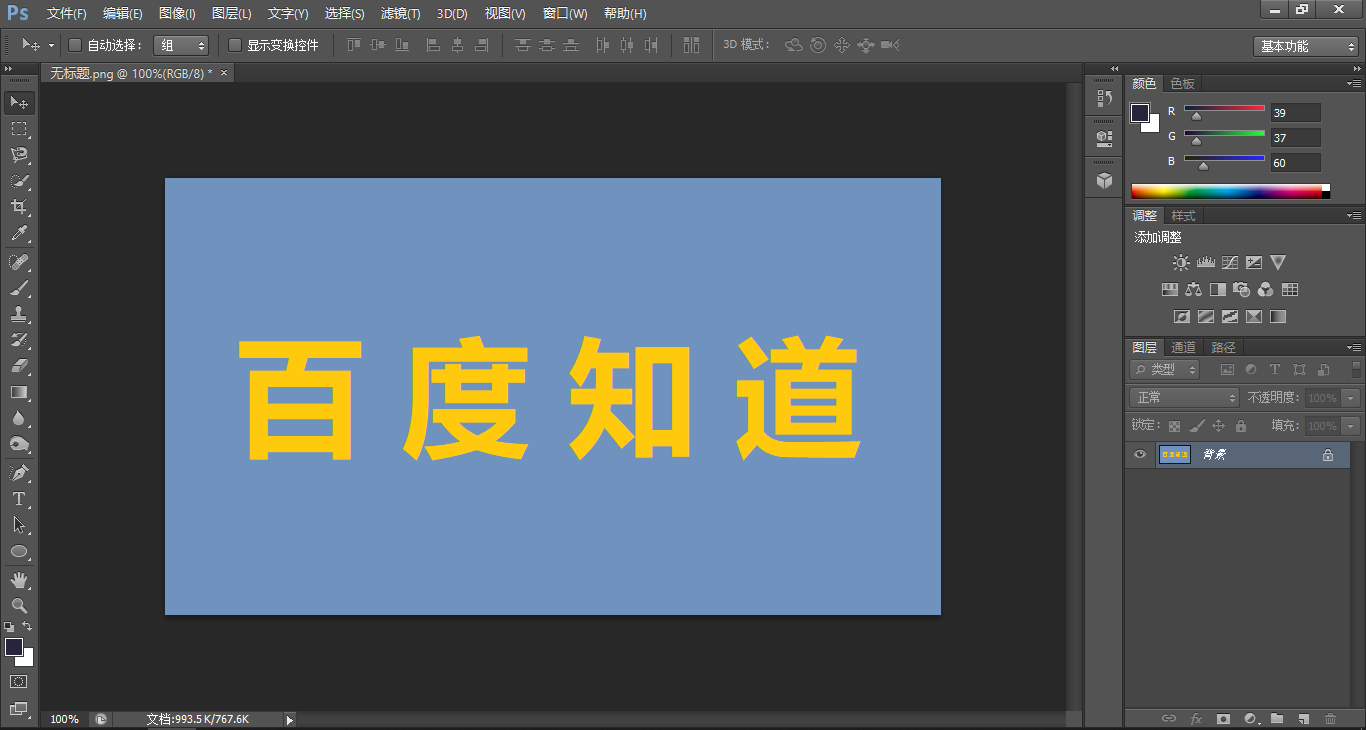Change screen mode at toolbox bottom

[19, 709]
